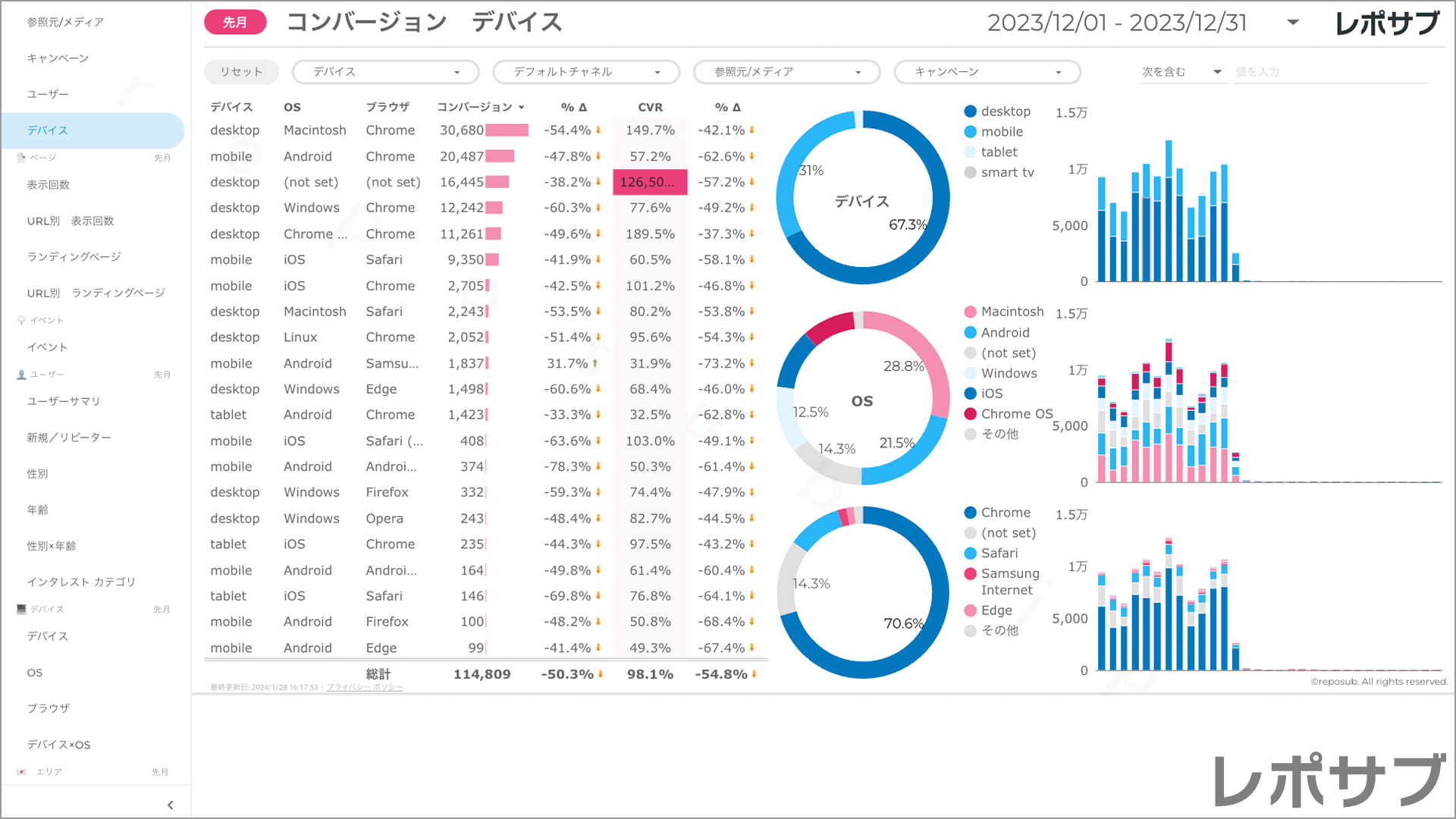Collapse sidebar with the left chevron

pos(170,805)
